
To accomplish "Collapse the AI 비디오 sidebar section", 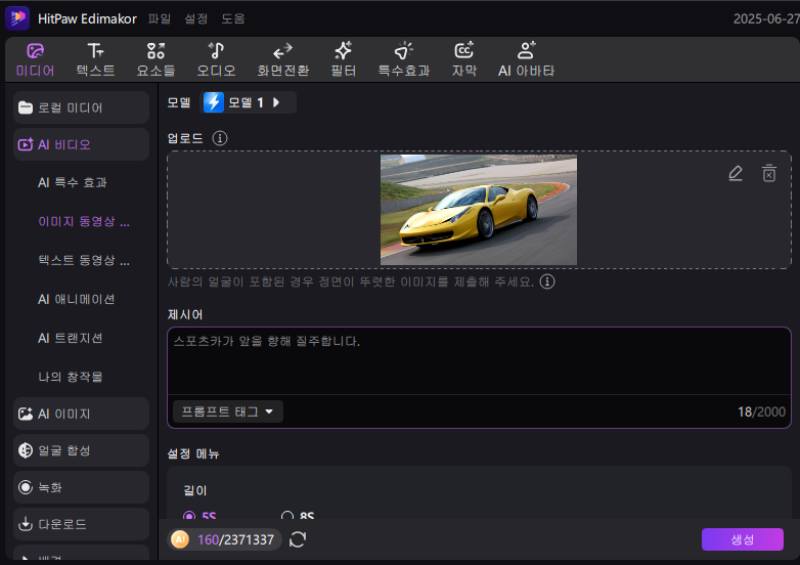I will 81,145.
